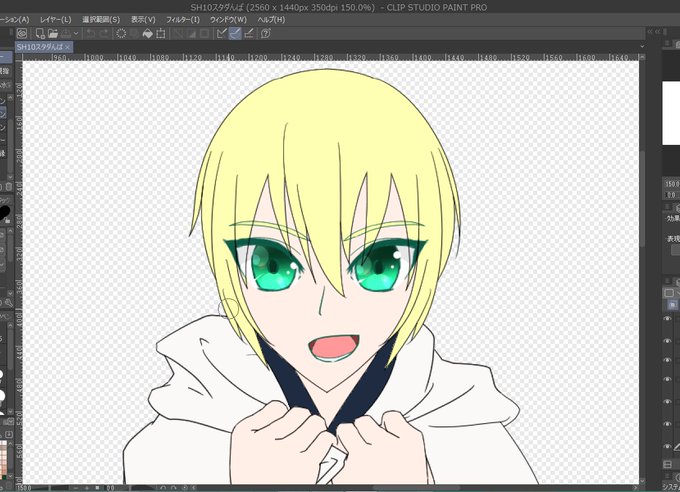Click the New document icon
This screenshot has height=492, width=680.
40,33
